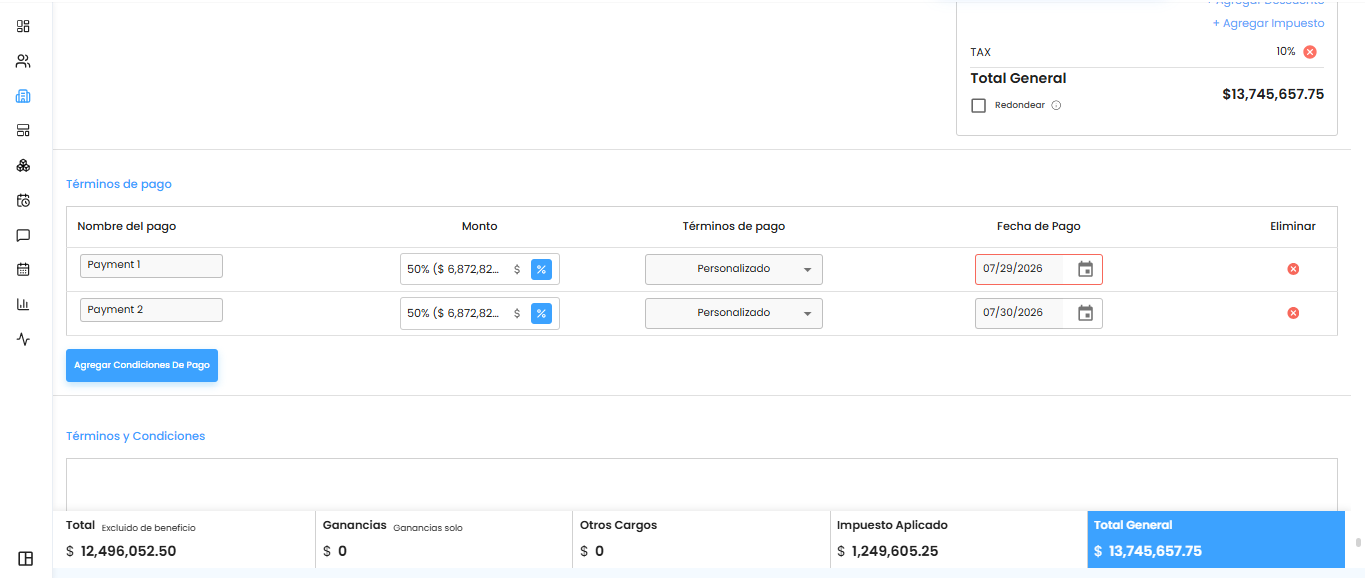Click the Ganancias footer card

tap(444, 540)
